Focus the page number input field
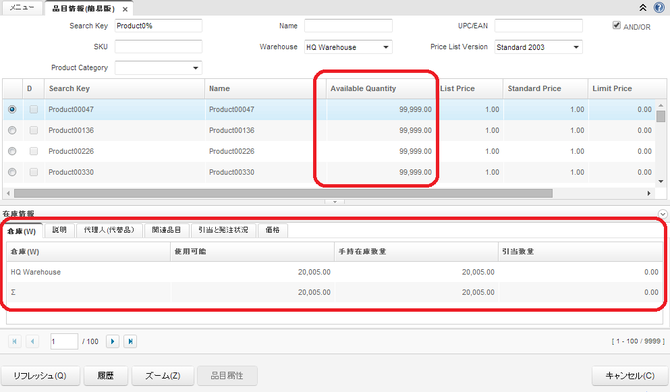The width and height of the screenshot is (670, 392). click(x=64, y=341)
